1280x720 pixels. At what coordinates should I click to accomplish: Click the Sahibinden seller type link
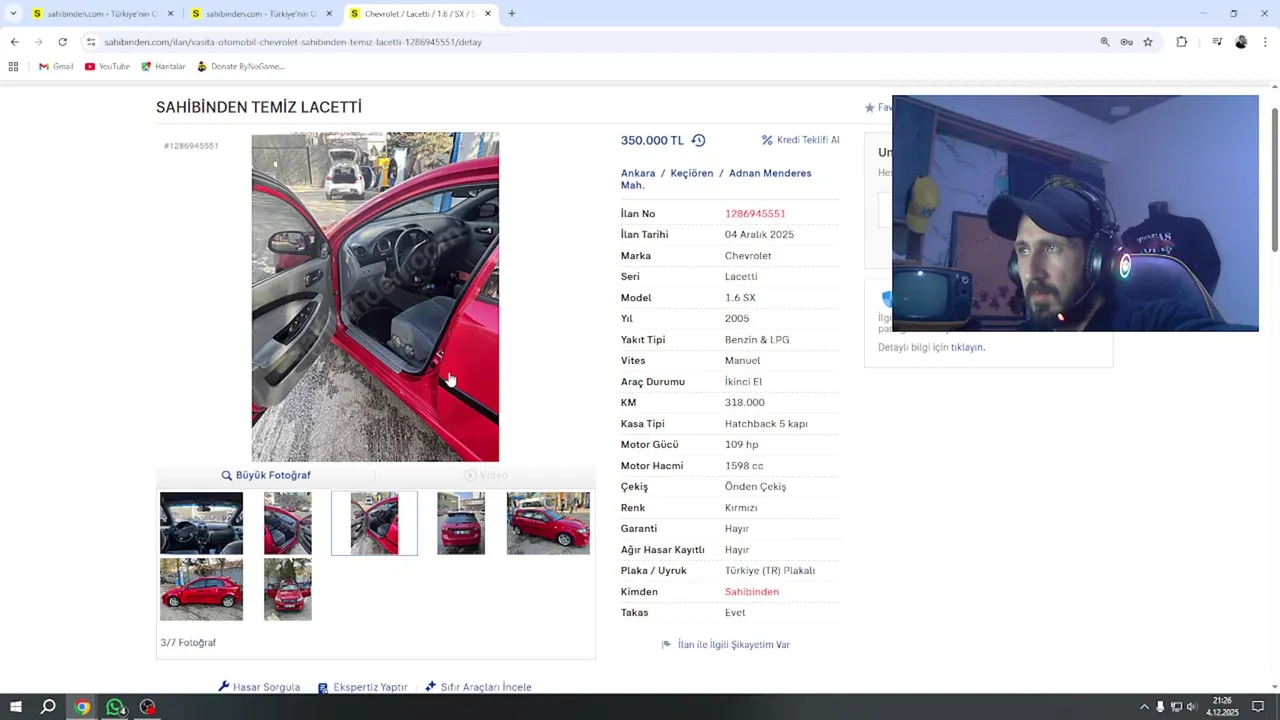[752, 591]
